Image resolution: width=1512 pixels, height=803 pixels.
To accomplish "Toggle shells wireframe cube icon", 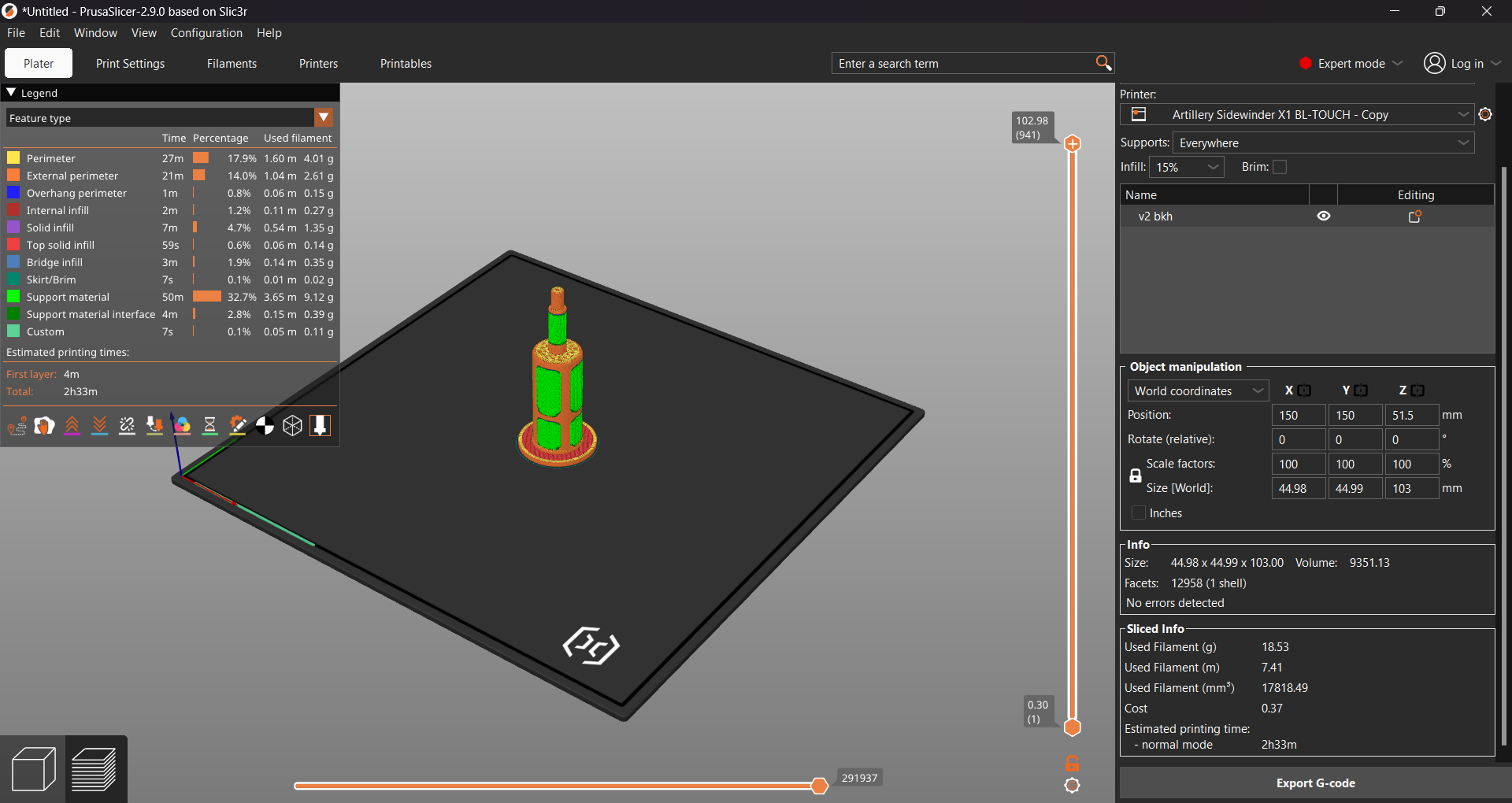I will click(x=293, y=426).
